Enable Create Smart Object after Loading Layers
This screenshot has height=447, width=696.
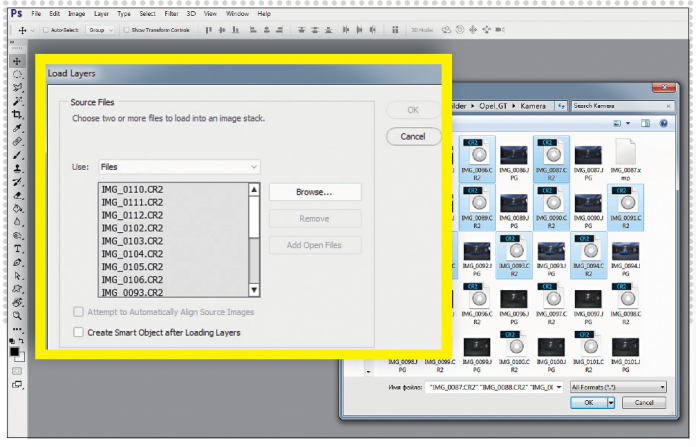tap(79, 332)
